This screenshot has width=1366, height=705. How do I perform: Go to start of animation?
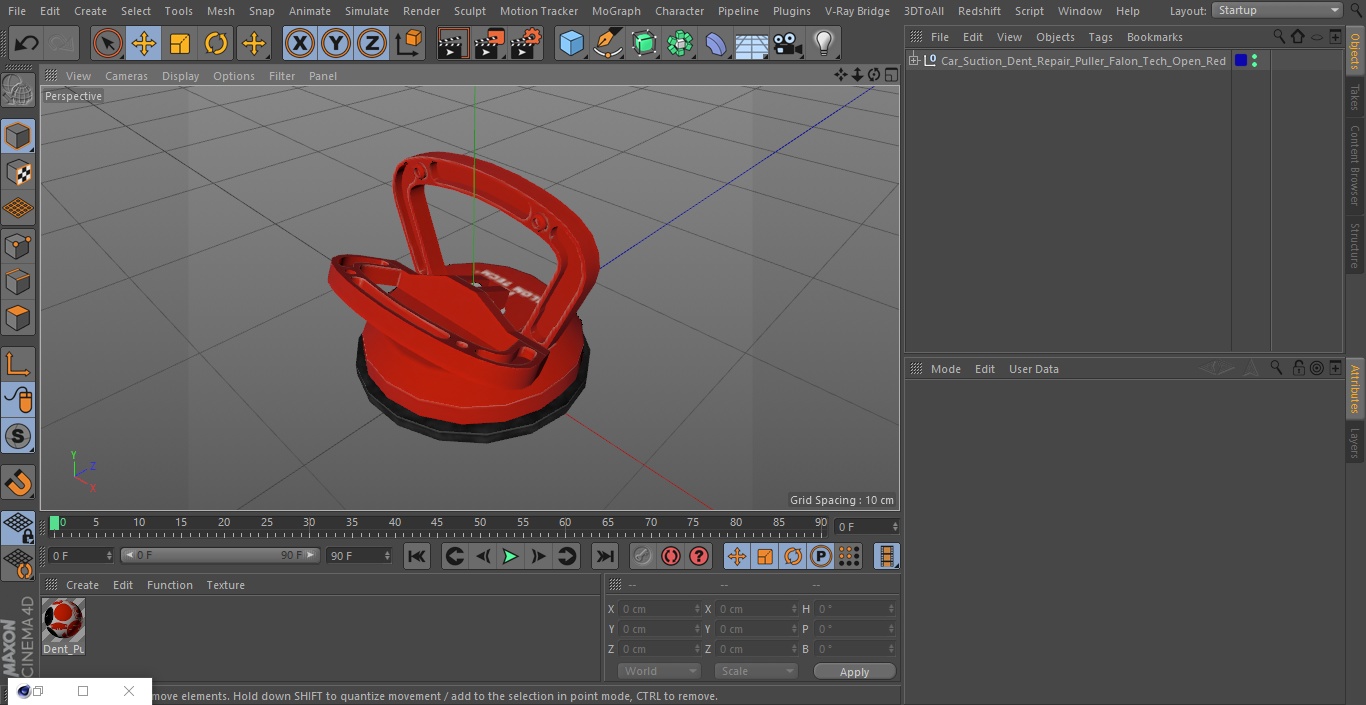click(x=417, y=556)
